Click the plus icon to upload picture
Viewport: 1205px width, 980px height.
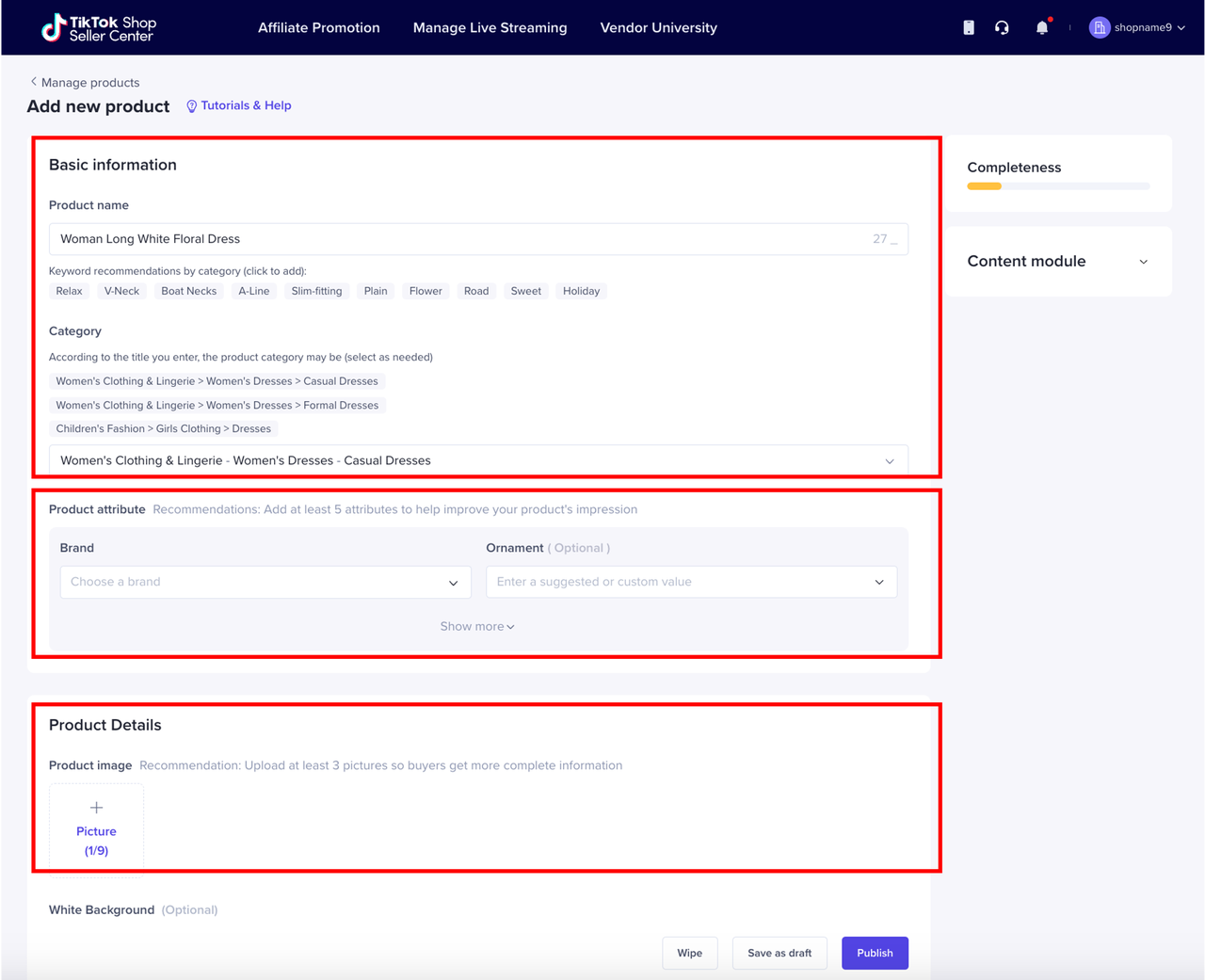(x=96, y=808)
